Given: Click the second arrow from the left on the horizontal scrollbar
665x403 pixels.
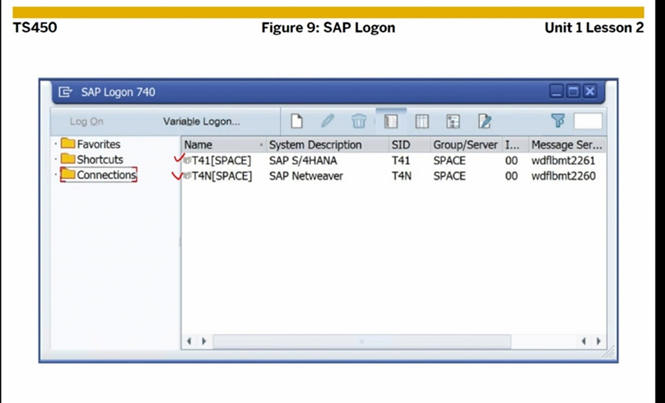Looking at the screenshot, I should (x=204, y=341).
